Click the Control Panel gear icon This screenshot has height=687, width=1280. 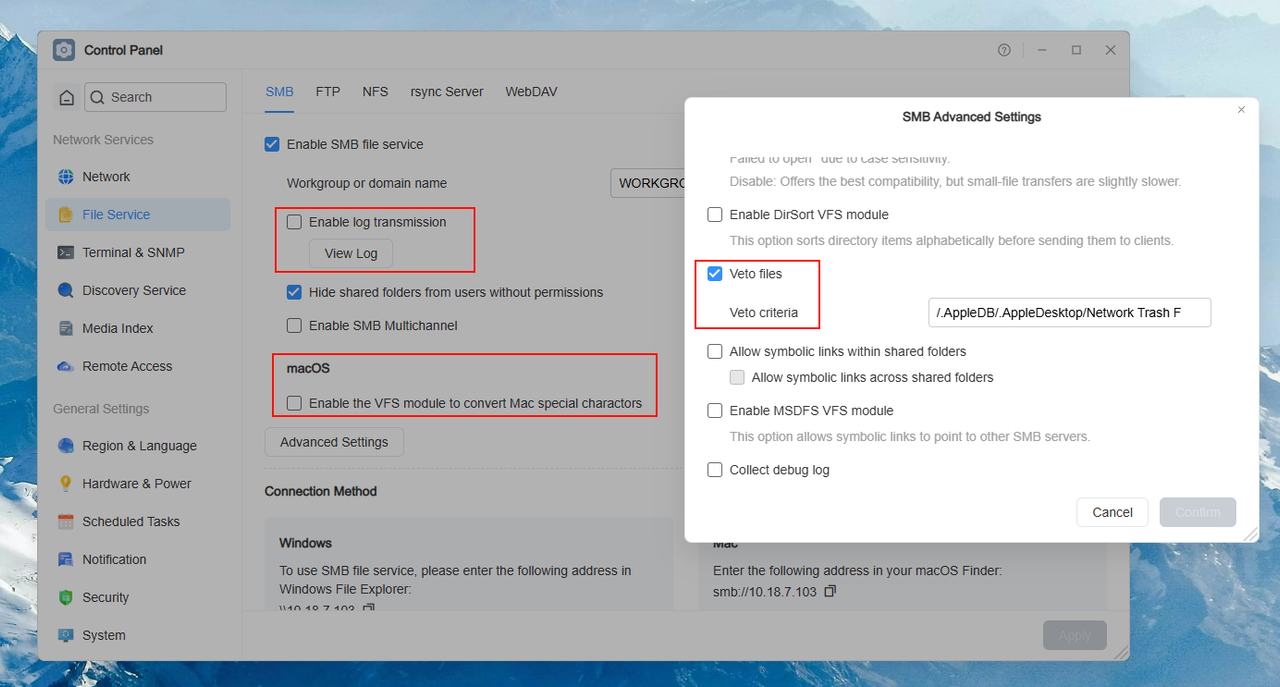point(64,50)
